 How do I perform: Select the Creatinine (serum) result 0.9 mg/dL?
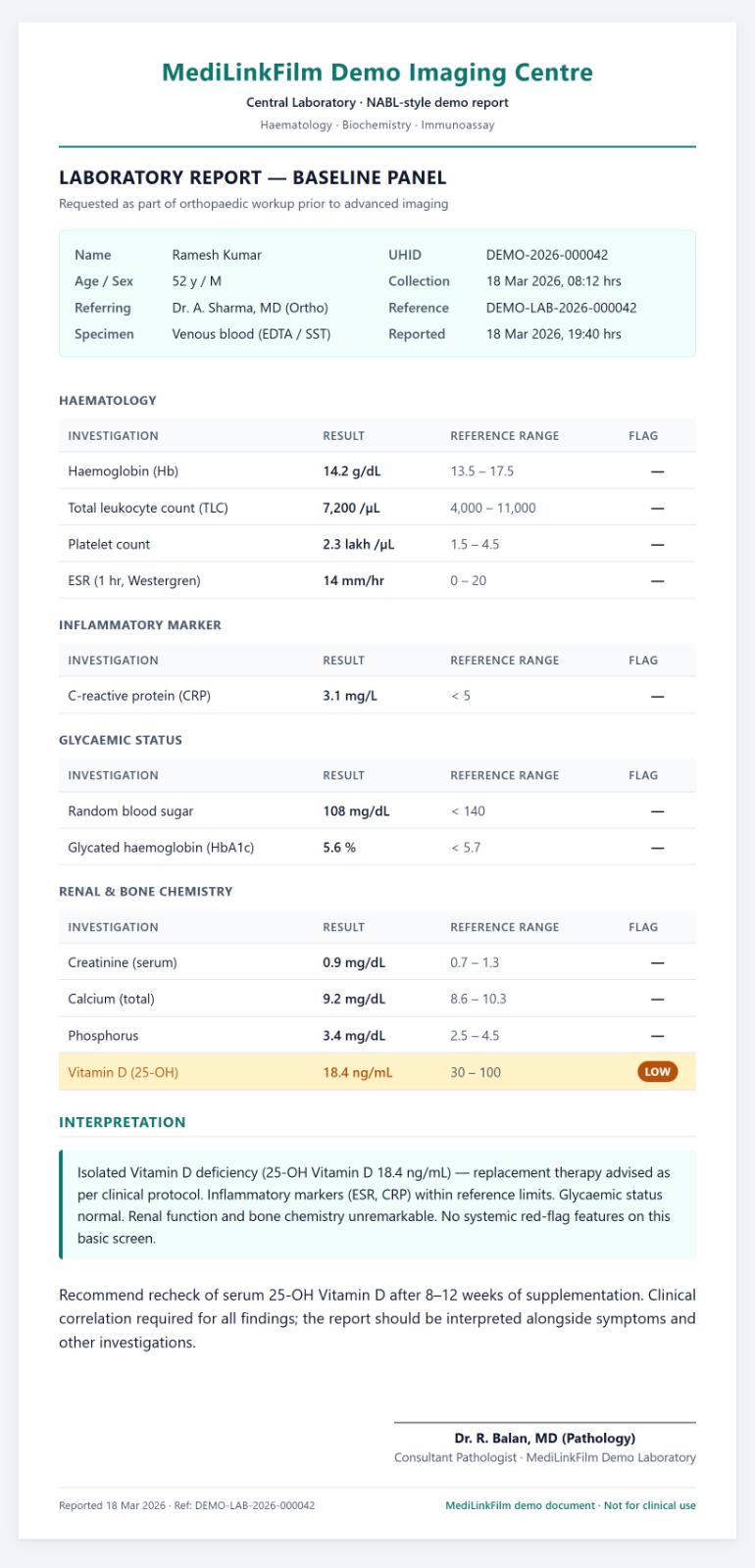click(354, 962)
